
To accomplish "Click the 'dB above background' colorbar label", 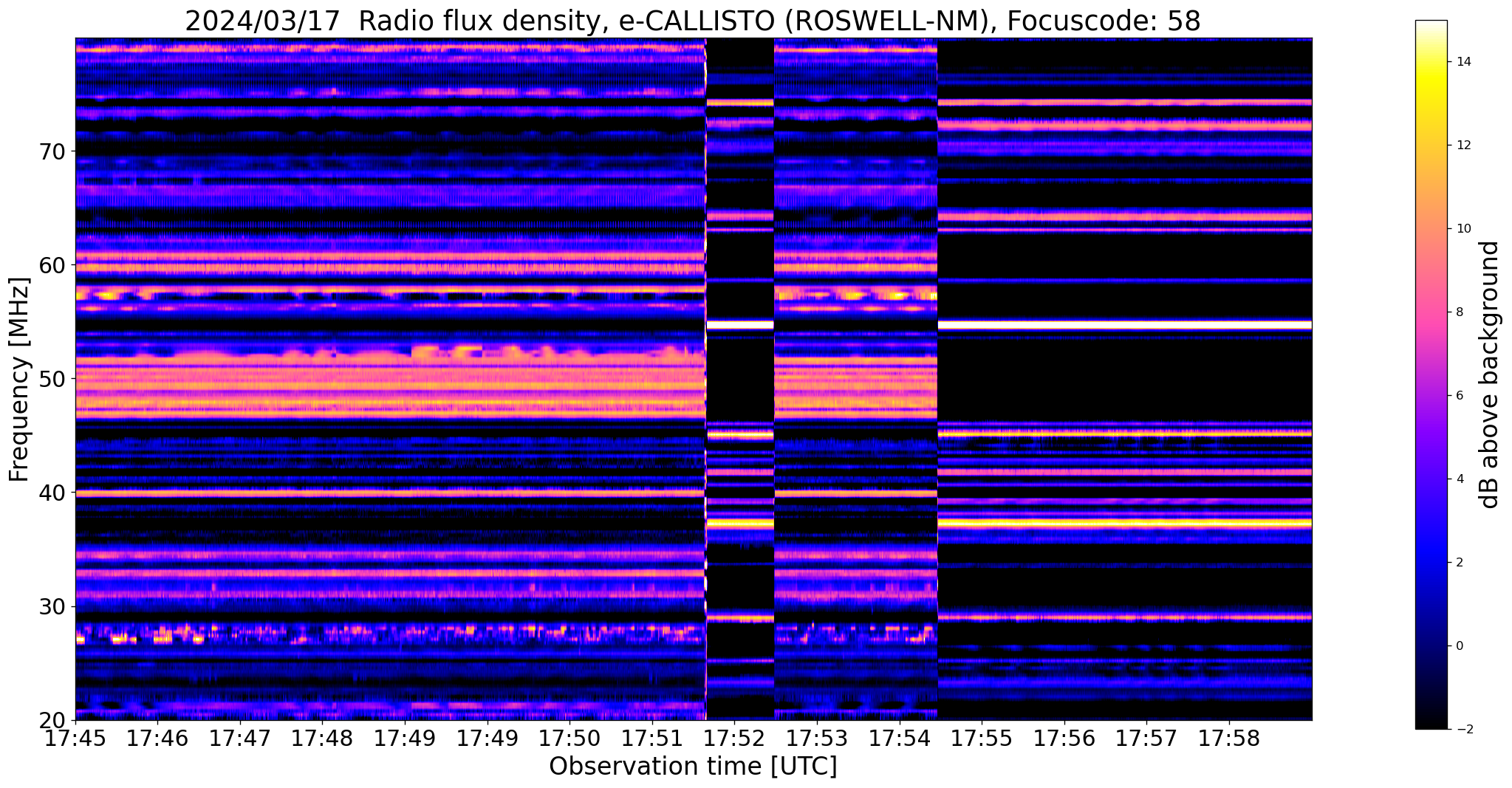I will 1490,375.
